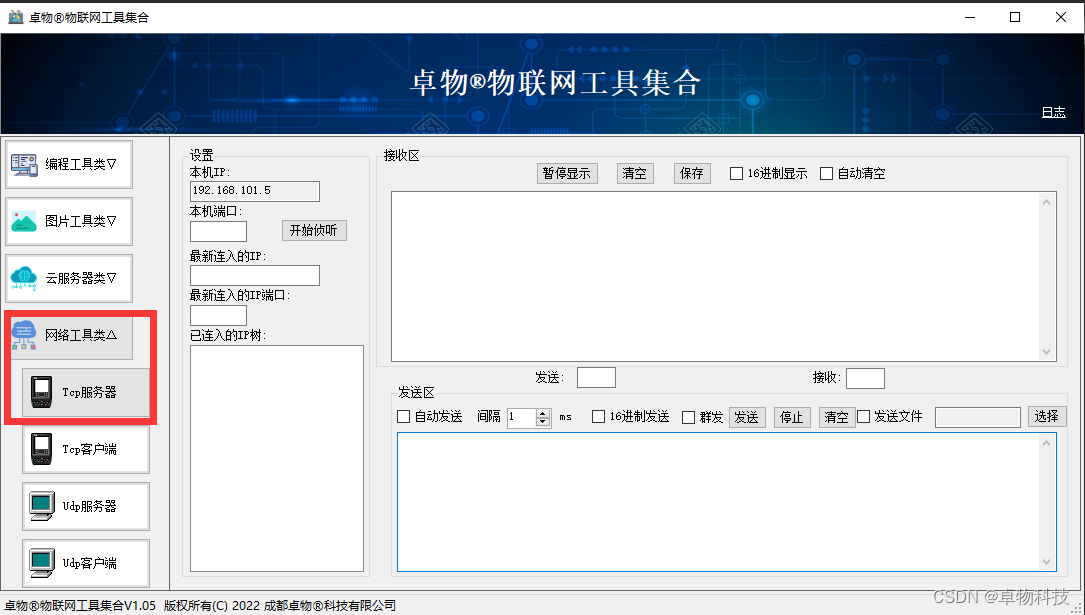Click 保存 to save received data
The width and height of the screenshot is (1085, 615).
(692, 174)
